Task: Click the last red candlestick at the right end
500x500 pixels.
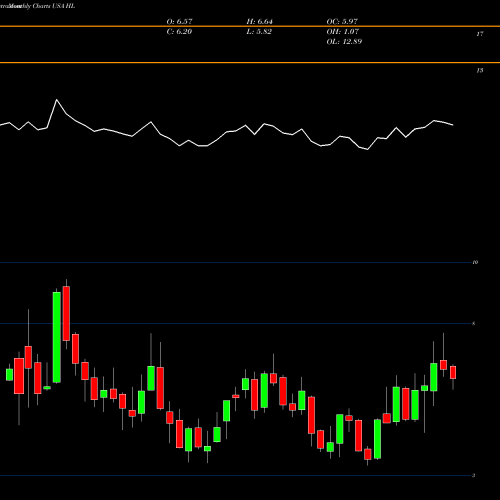Action: click(x=453, y=372)
